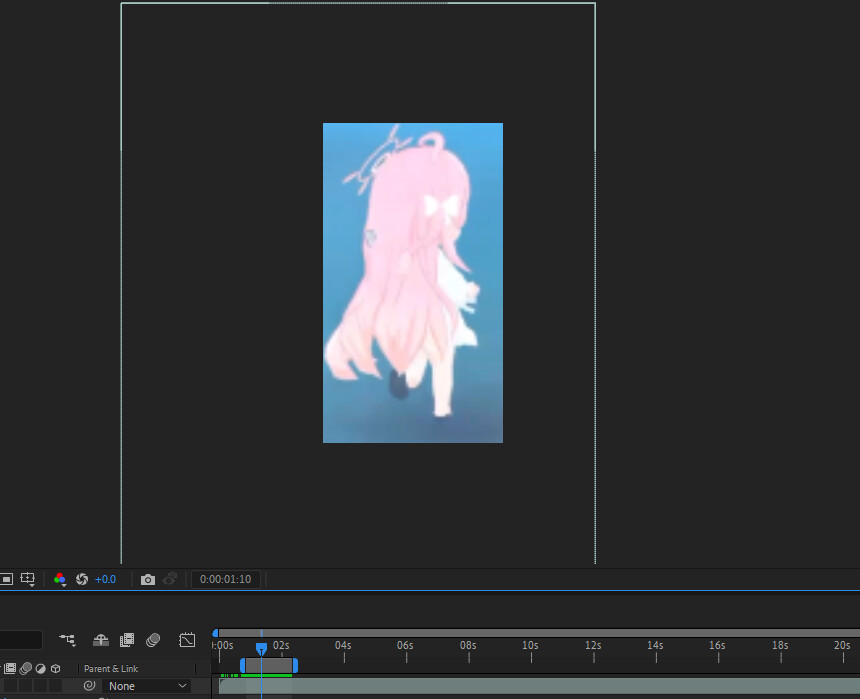Enable frame blending for the composition
The image size is (860, 699).
click(127, 640)
